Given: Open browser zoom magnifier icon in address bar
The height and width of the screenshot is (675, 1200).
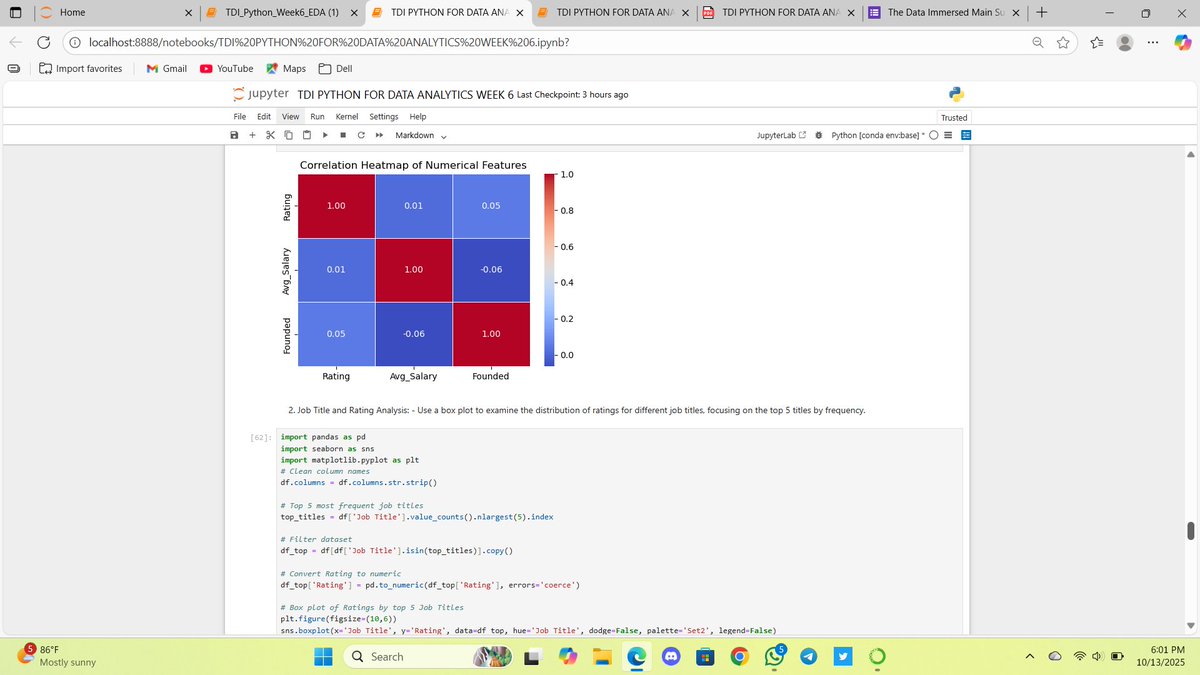Looking at the screenshot, I should 1039,42.
